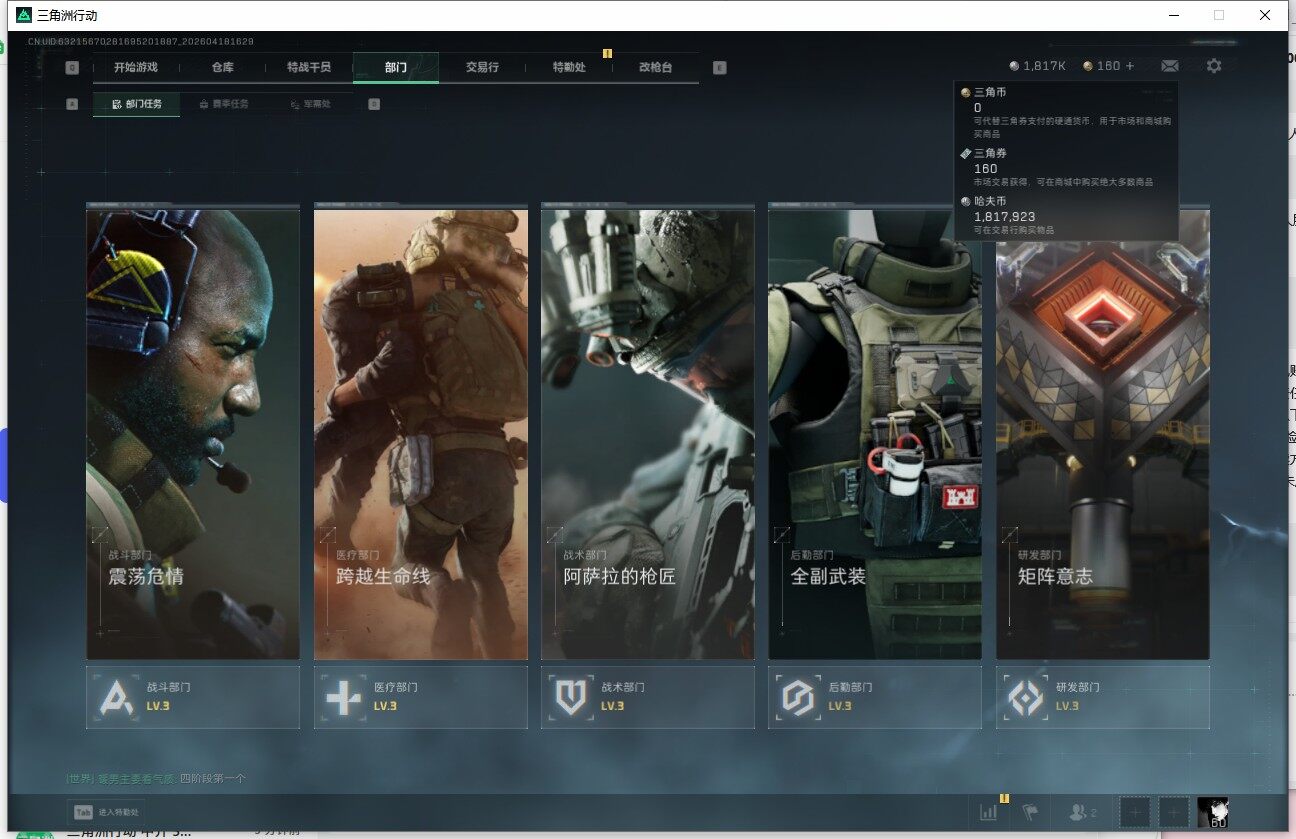Open the settings gear icon
The image size is (1296, 839).
point(1214,66)
